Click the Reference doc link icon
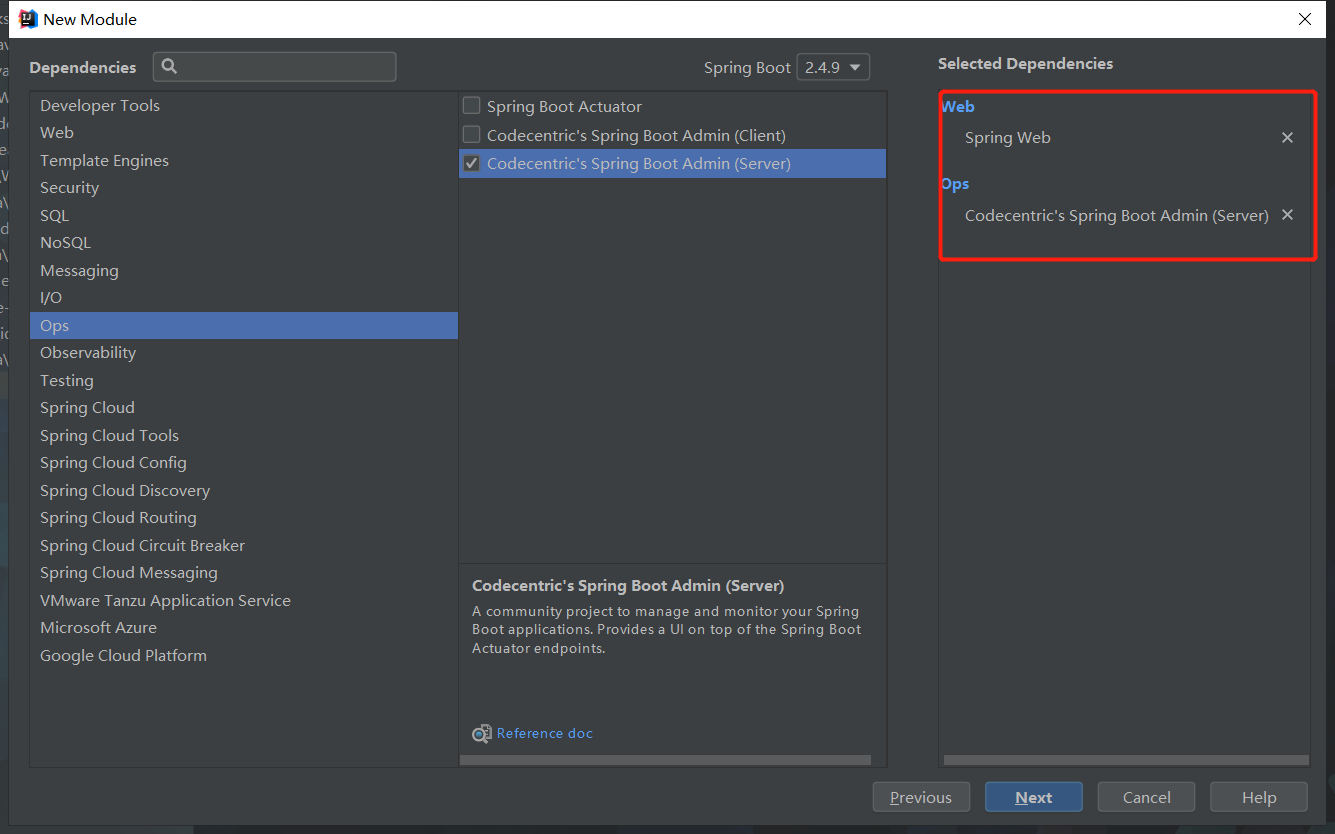The width and height of the screenshot is (1335, 834). [x=481, y=734]
